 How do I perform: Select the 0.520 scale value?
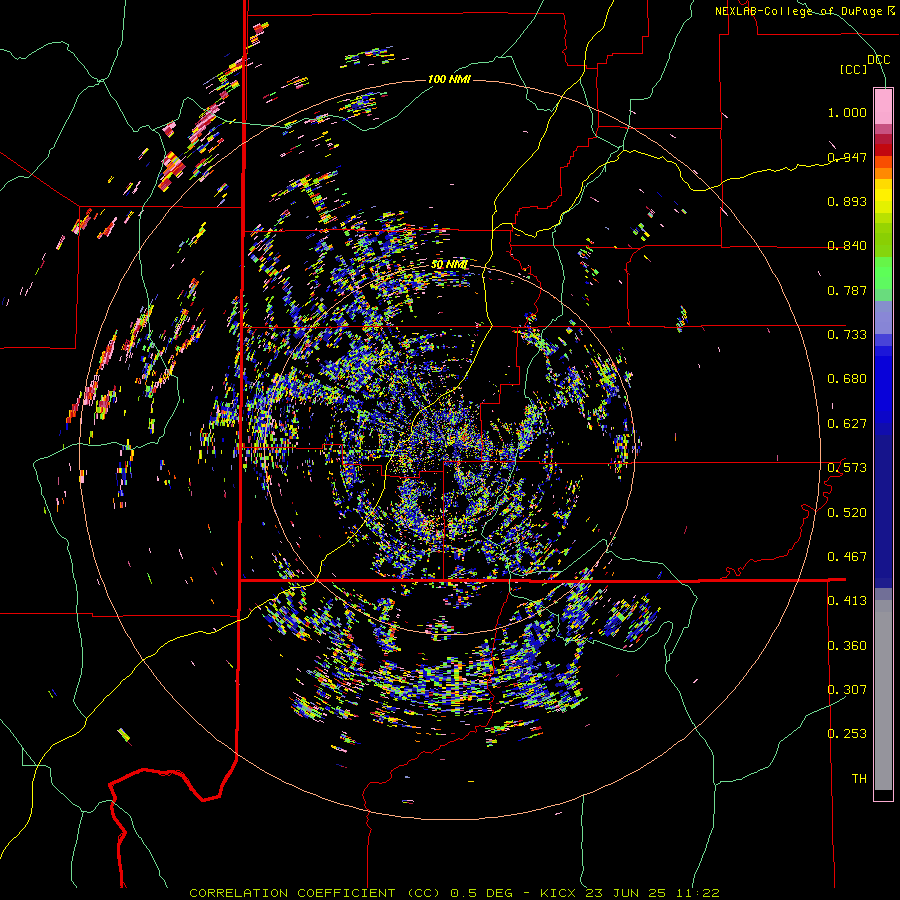point(847,513)
